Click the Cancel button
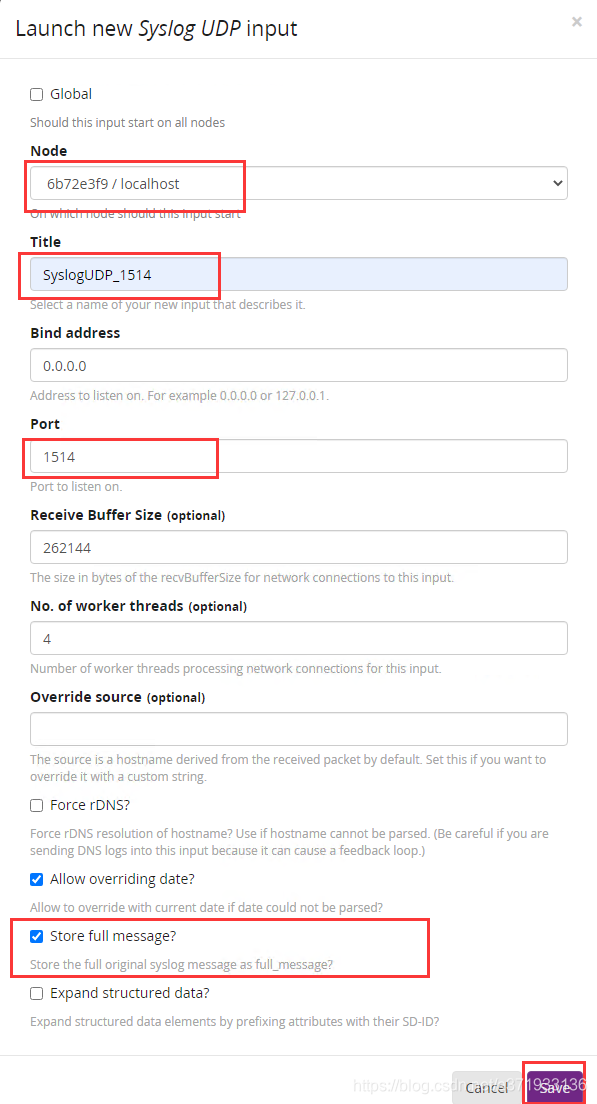 point(487,1087)
